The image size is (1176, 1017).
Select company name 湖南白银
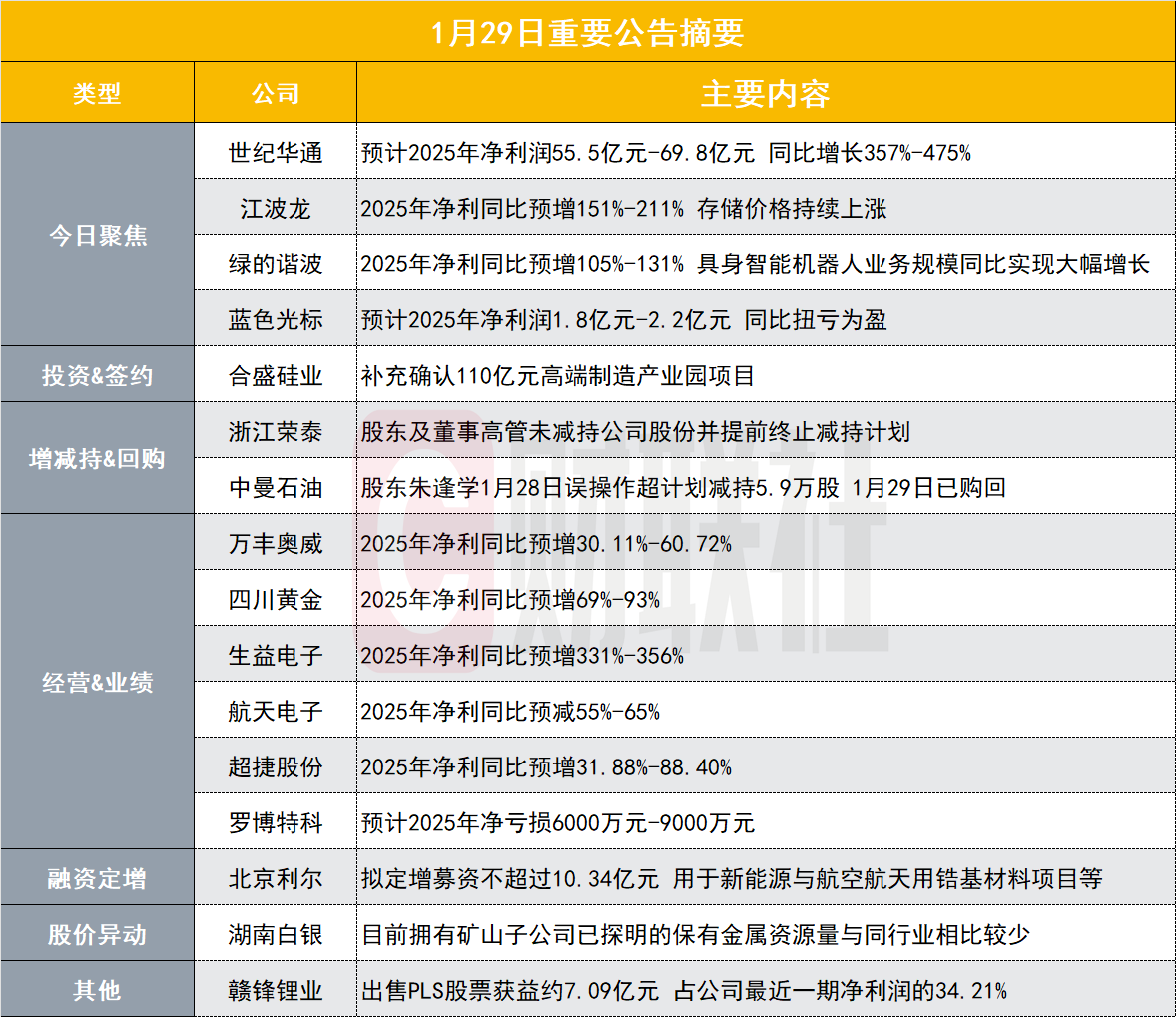[276, 934]
